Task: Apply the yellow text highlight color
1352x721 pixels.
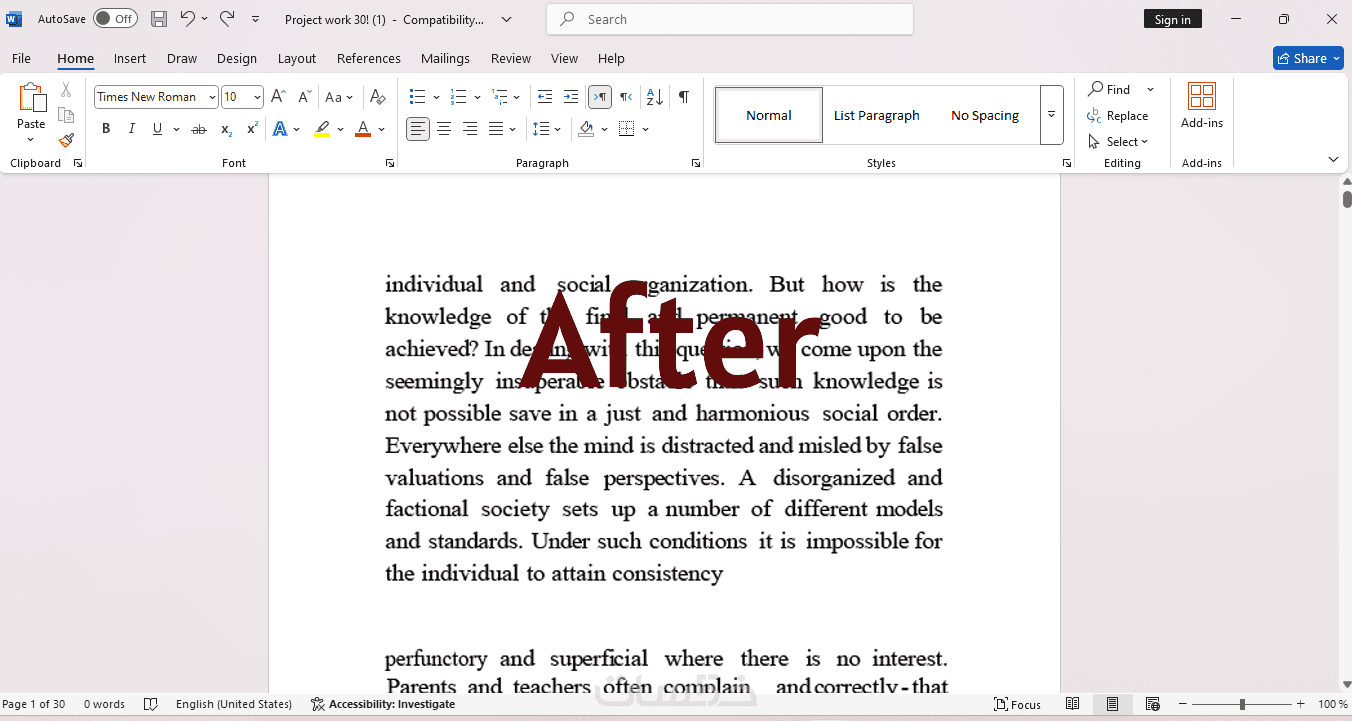Action: 322,129
